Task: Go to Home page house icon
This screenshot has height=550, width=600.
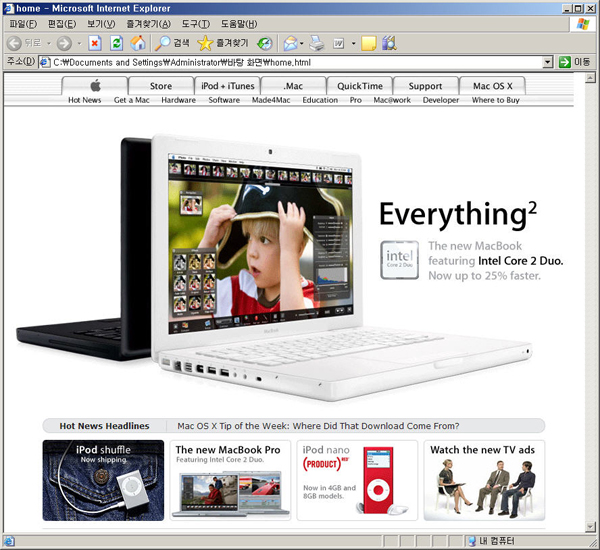Action: click(138, 43)
